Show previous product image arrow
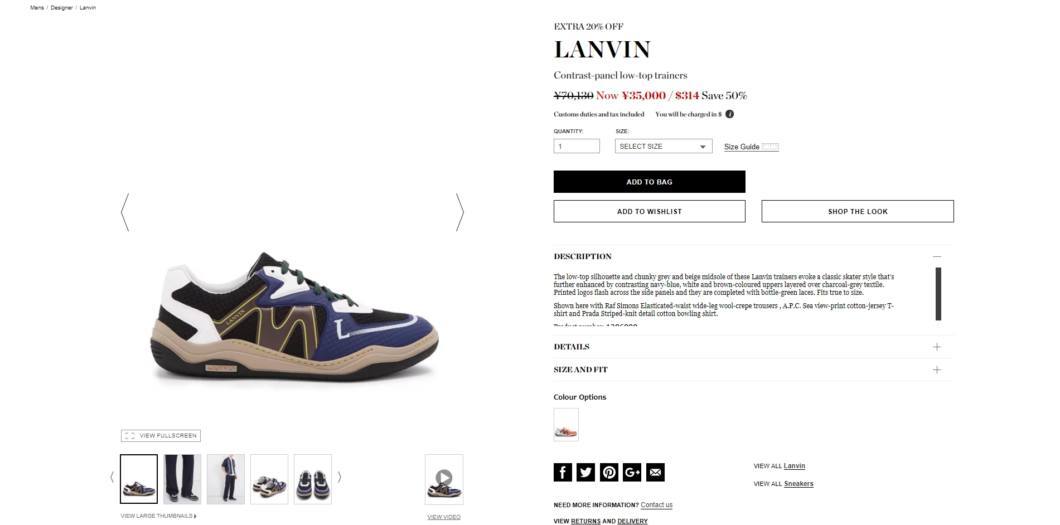This screenshot has height=525, width=1060. tap(124, 212)
